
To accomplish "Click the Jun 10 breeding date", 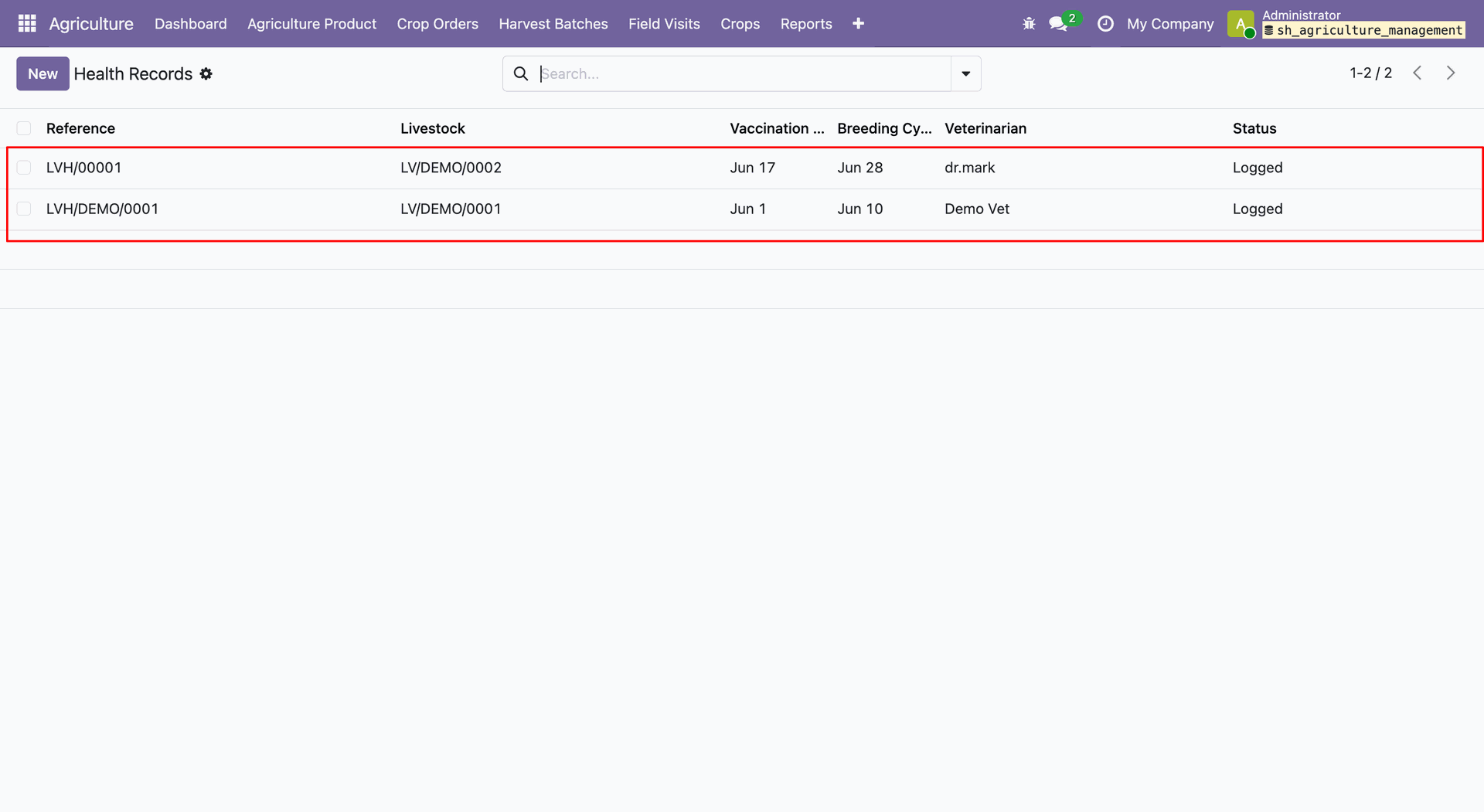I will click(859, 209).
